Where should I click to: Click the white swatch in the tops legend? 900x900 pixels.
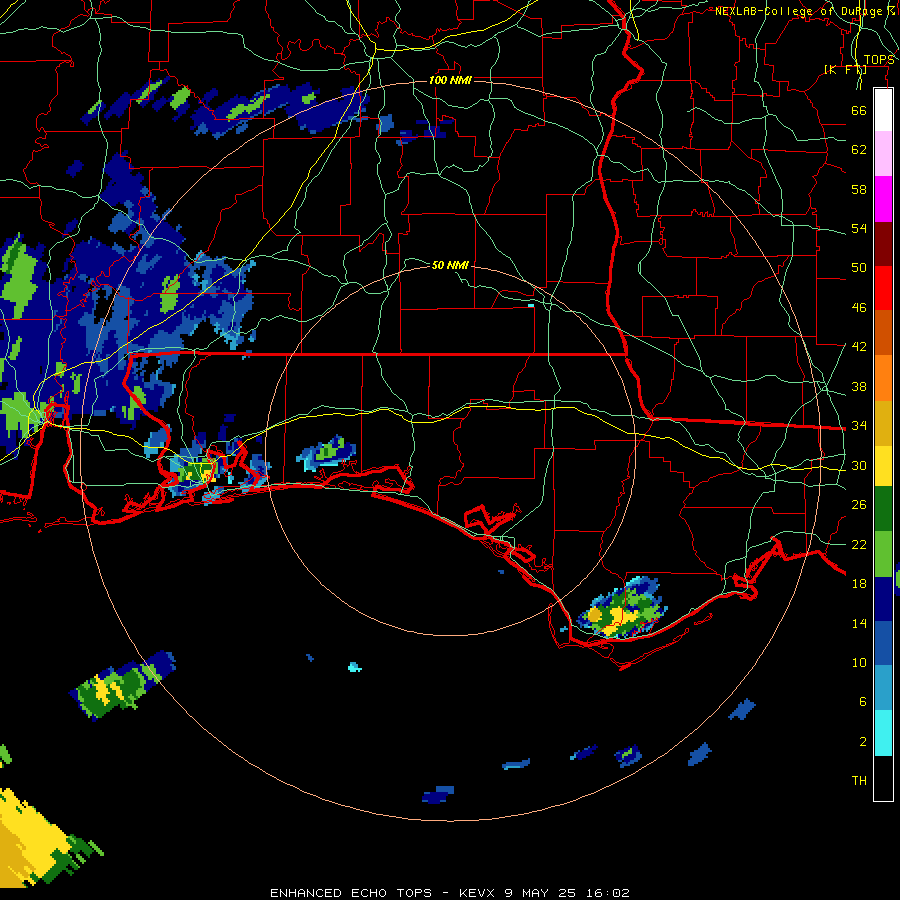tap(883, 110)
